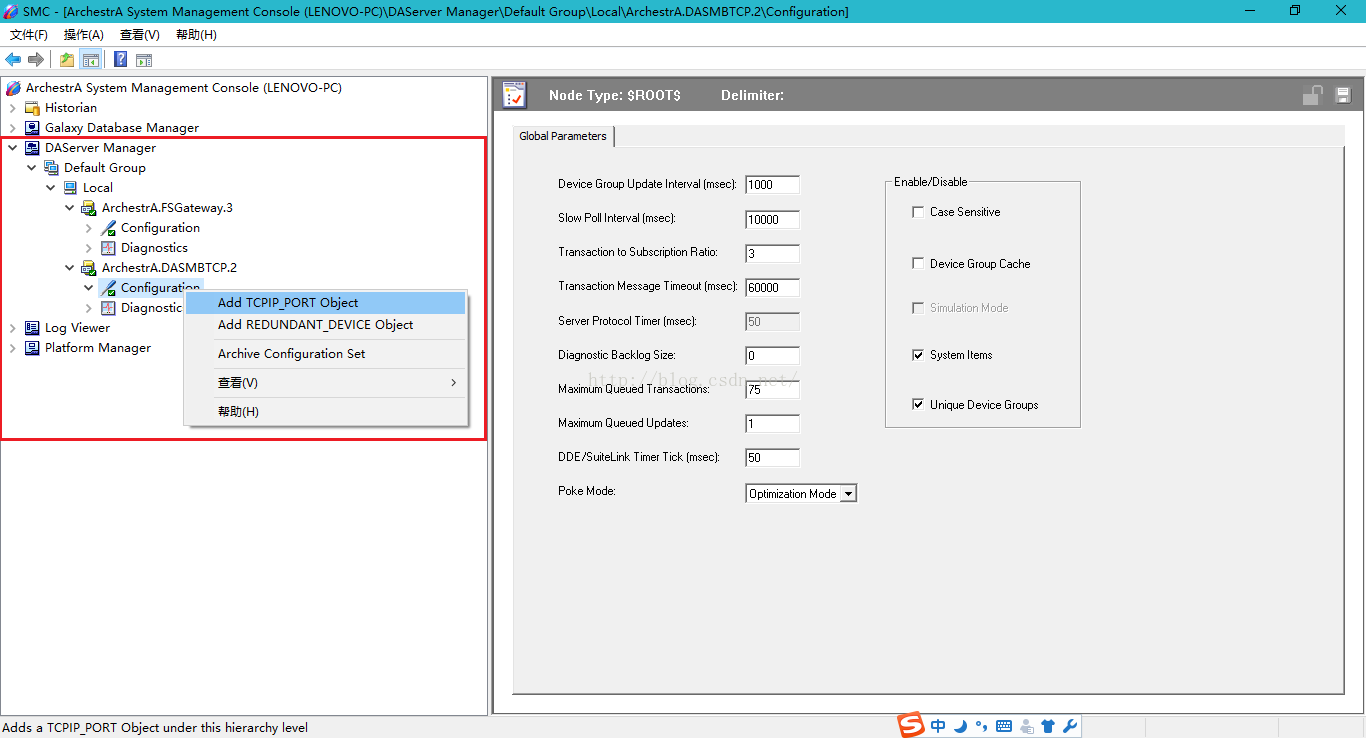Image resolution: width=1366 pixels, height=738 pixels.
Task: Open the 查看(V) menu in menu bar
Action: tap(140, 35)
